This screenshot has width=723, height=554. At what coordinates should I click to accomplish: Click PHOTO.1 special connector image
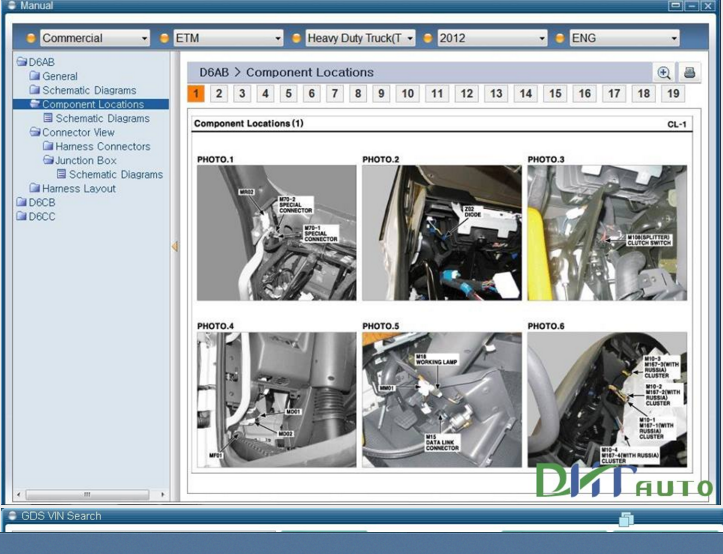[x=277, y=233]
